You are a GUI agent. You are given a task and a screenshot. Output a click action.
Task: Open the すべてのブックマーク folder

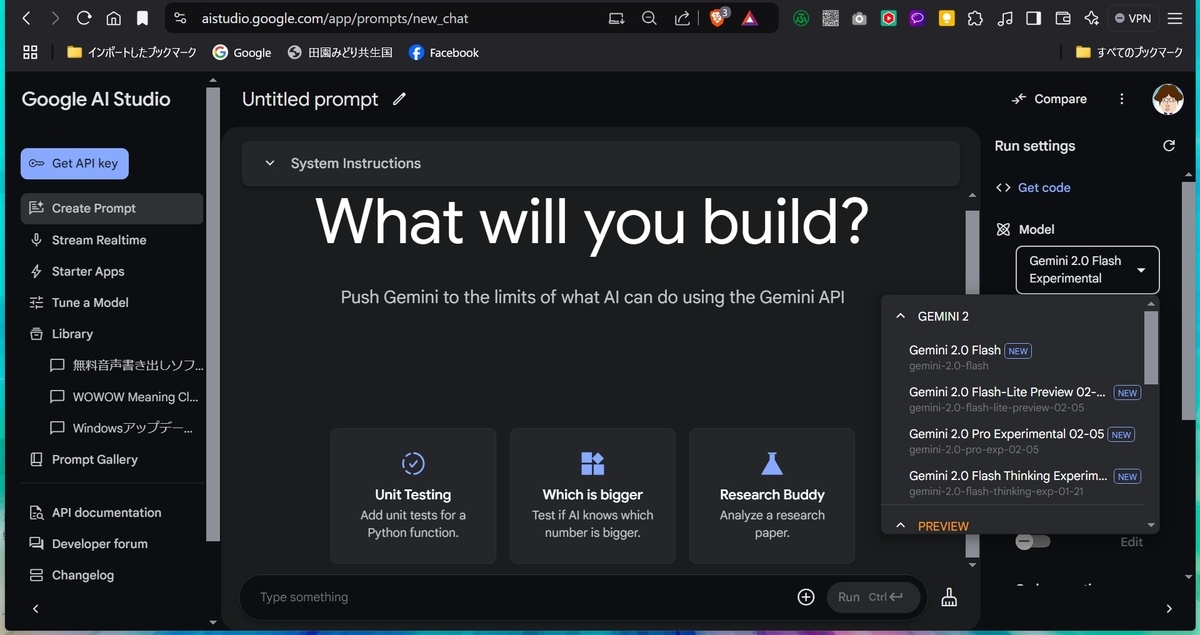tap(1129, 52)
